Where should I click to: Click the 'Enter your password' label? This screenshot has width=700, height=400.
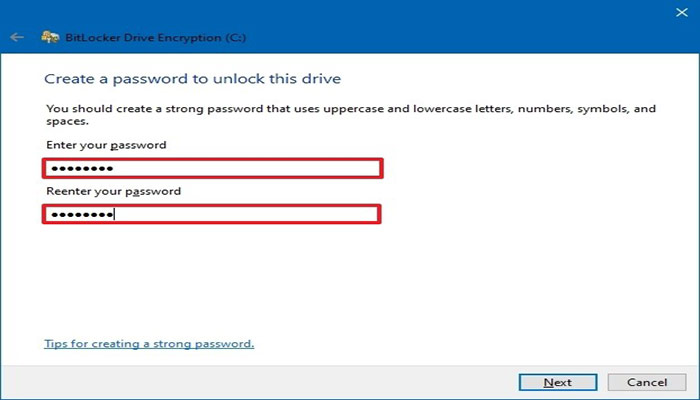click(106, 145)
